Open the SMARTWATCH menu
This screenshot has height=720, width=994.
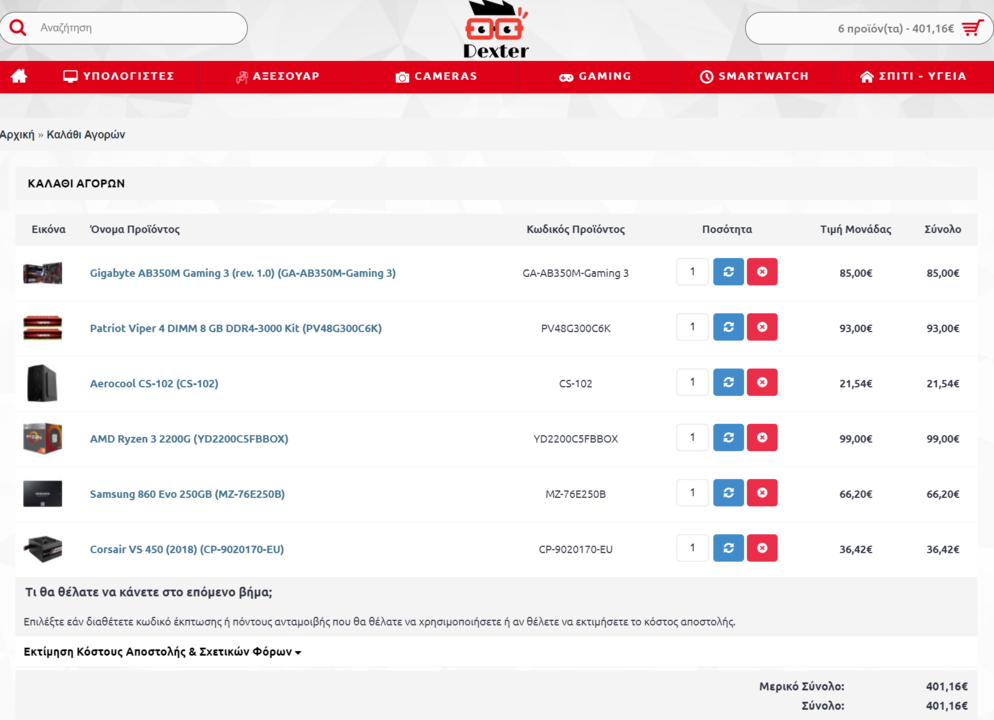tap(754, 76)
